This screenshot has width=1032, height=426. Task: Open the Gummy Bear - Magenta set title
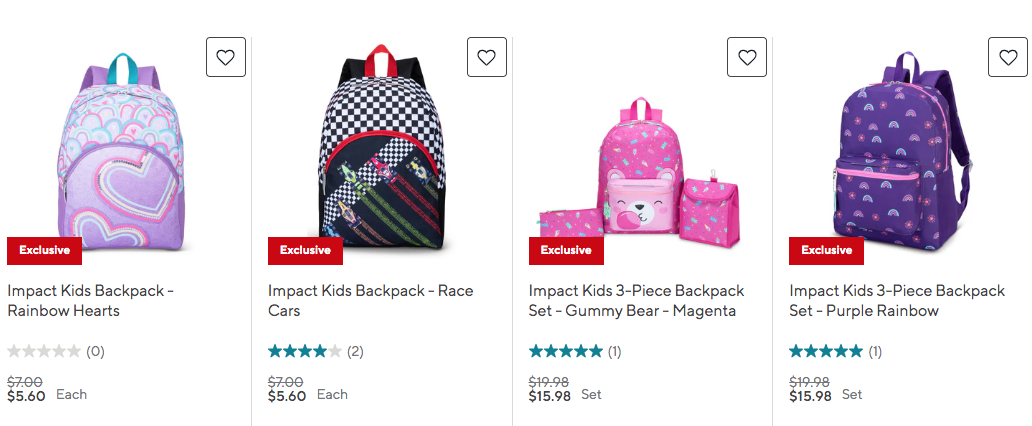point(636,300)
